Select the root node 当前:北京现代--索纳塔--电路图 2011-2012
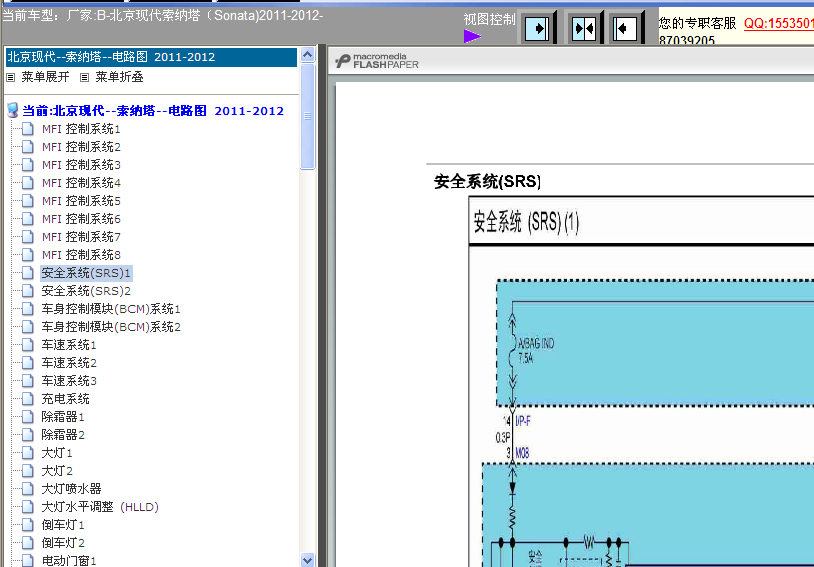This screenshot has height=567, width=814. pyautogui.click(x=153, y=111)
